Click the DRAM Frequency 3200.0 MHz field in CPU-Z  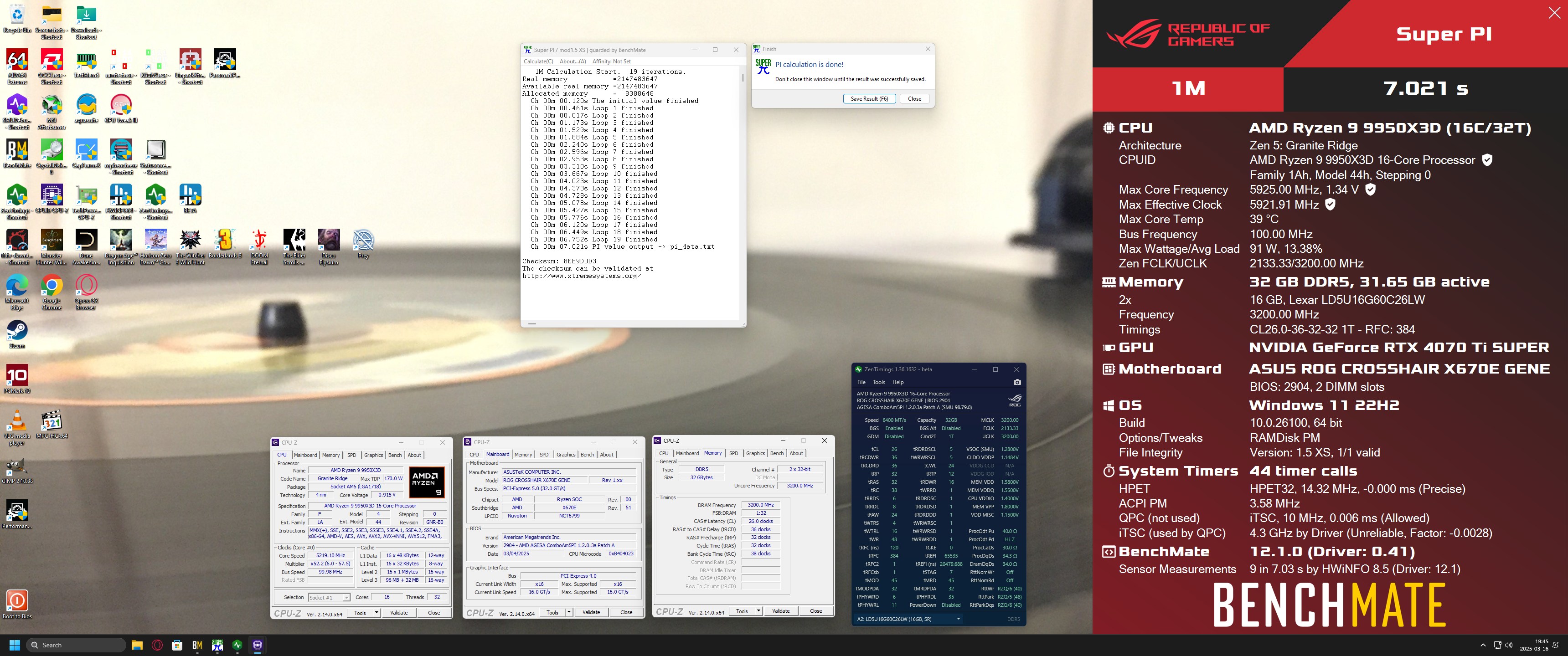pyautogui.click(x=761, y=505)
